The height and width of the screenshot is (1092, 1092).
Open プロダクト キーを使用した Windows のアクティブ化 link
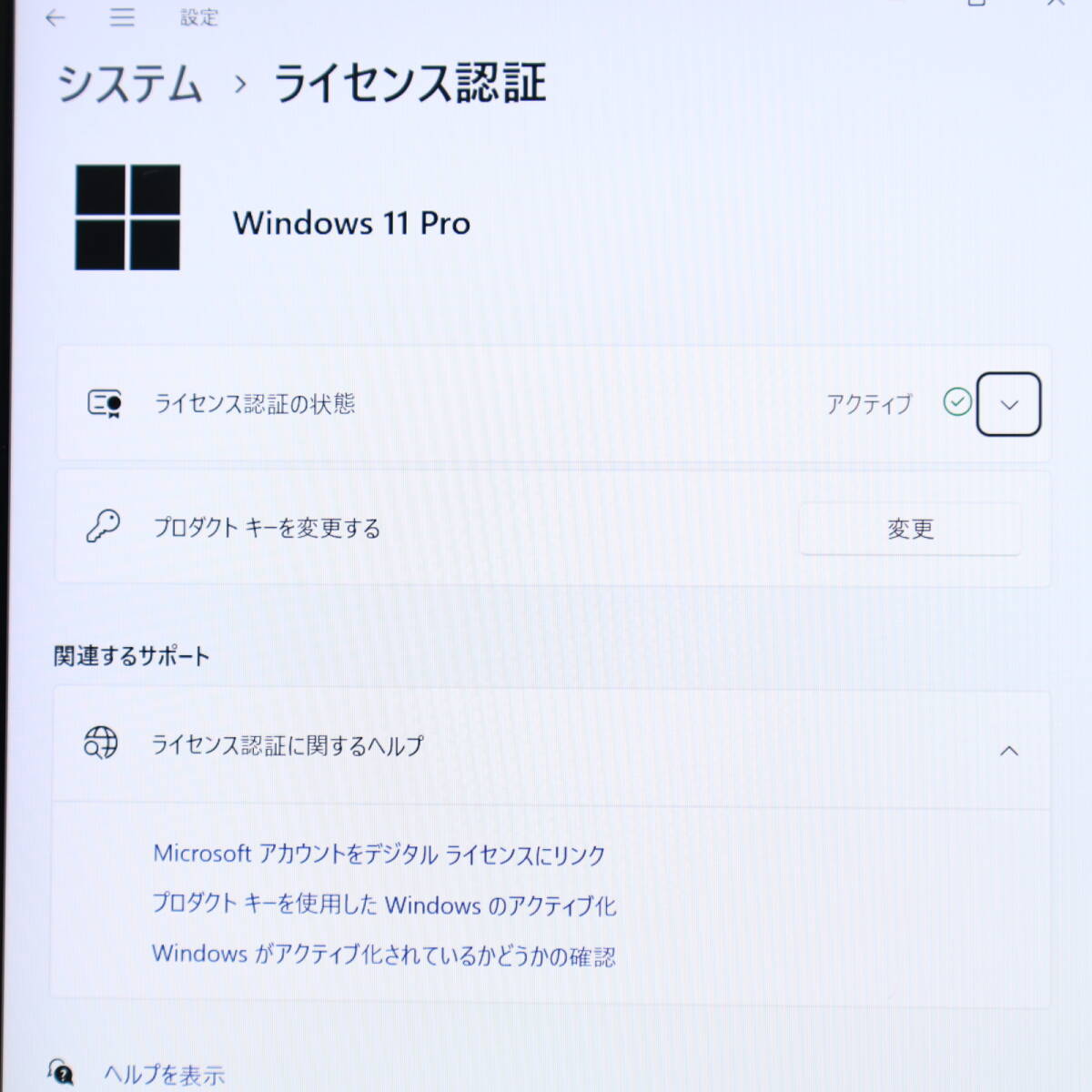point(384,905)
